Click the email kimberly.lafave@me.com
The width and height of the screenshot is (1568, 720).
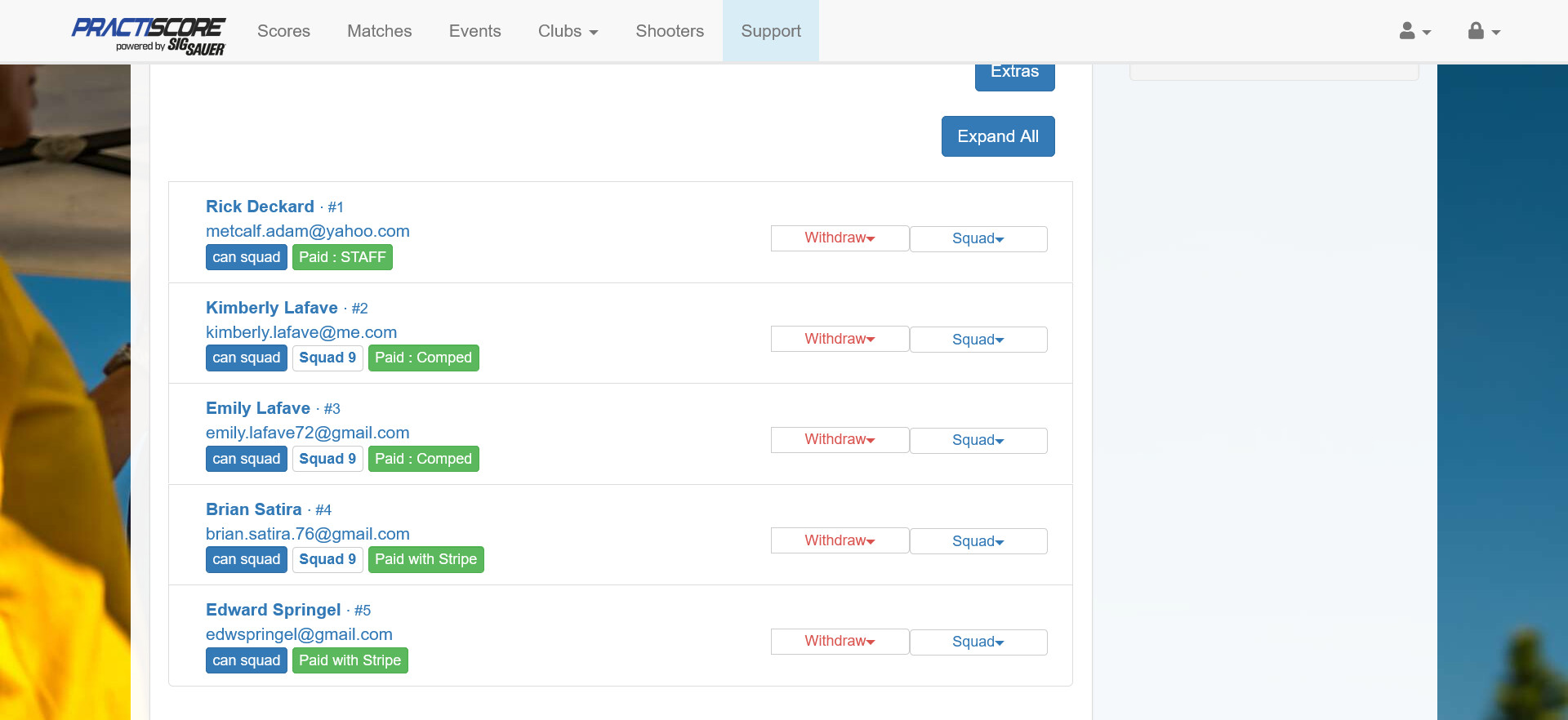click(x=301, y=332)
